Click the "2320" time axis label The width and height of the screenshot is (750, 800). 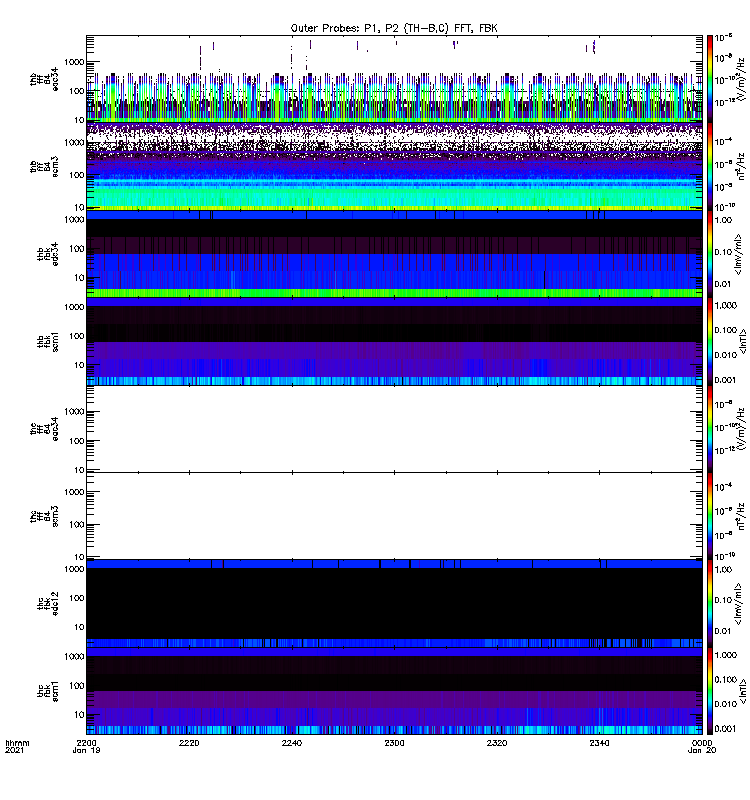coord(497,743)
